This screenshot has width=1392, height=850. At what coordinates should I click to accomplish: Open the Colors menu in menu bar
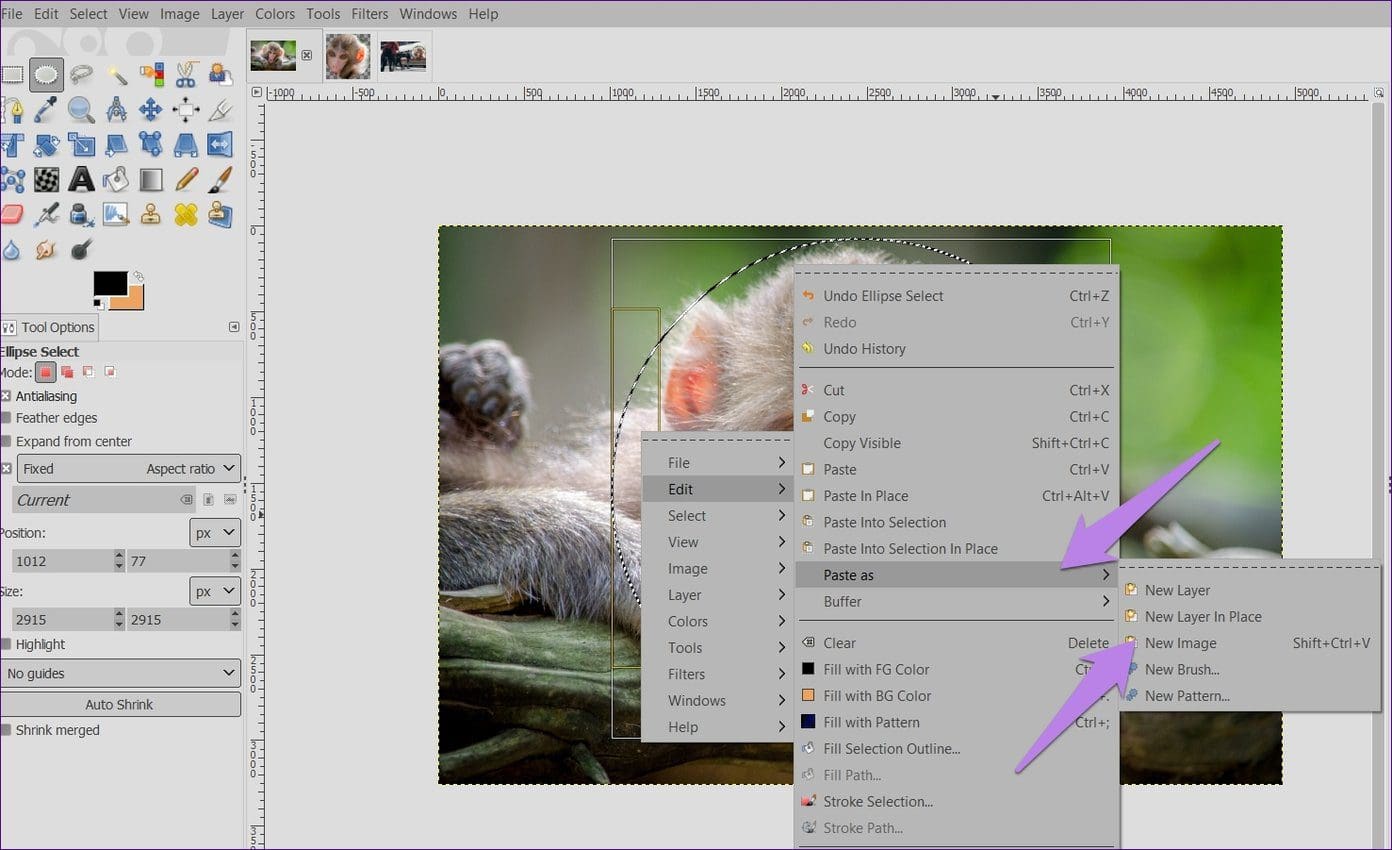coord(275,14)
